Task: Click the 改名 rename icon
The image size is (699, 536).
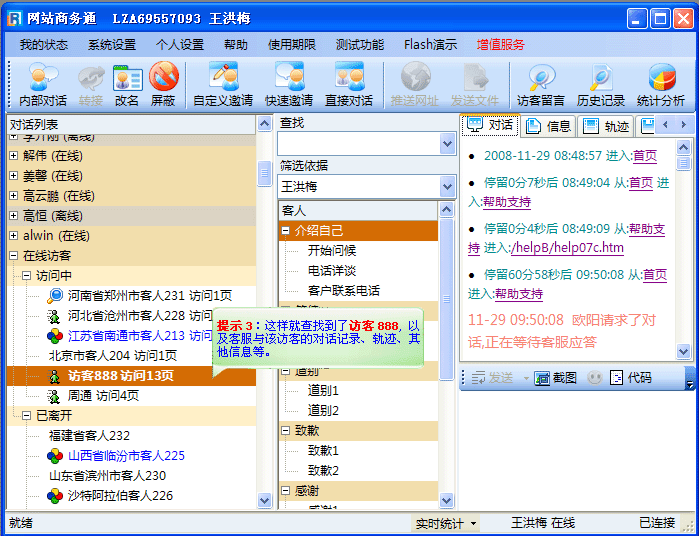Action: [127, 84]
